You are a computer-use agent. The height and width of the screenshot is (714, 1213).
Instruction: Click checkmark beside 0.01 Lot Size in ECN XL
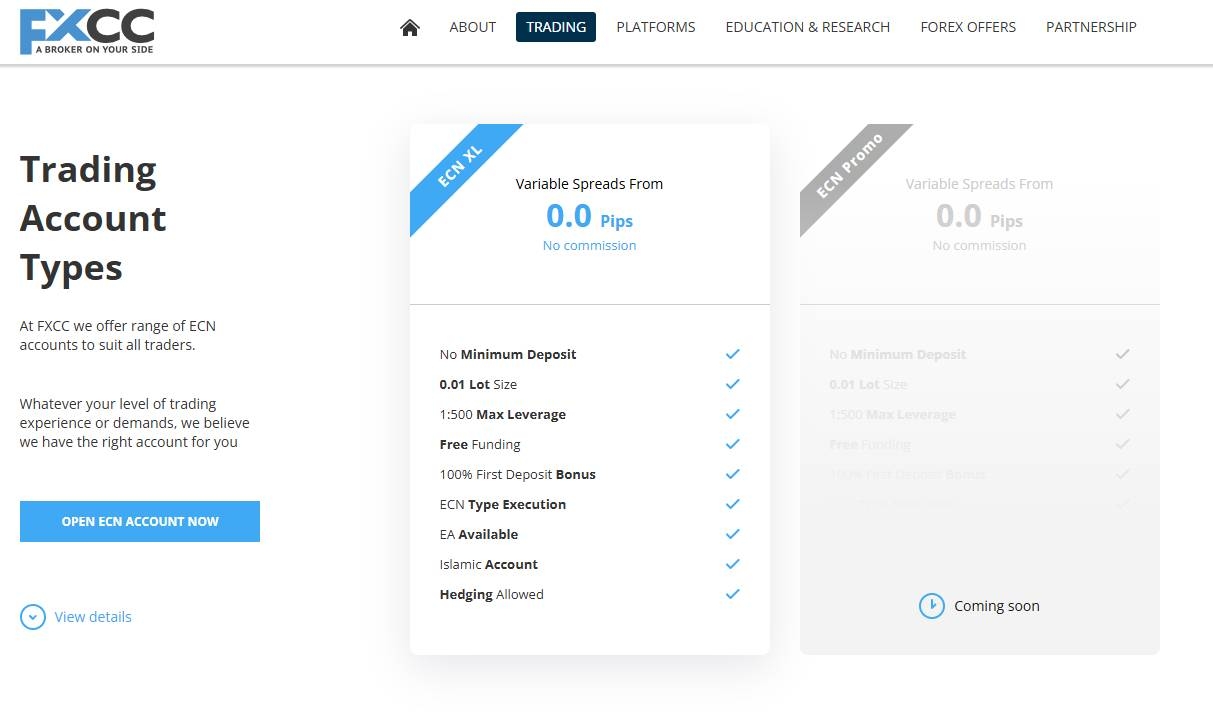733,384
